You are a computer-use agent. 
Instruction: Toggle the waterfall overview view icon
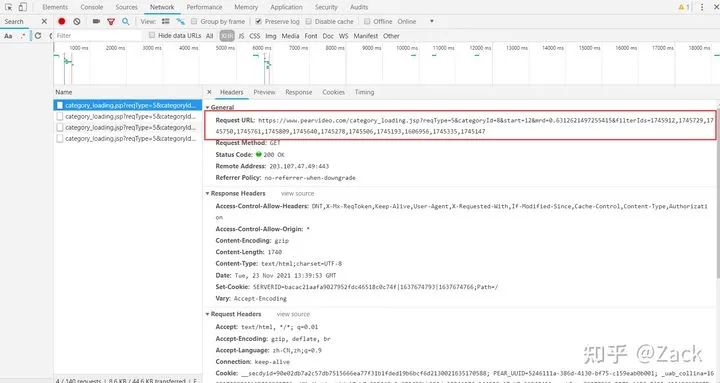tap(180, 22)
